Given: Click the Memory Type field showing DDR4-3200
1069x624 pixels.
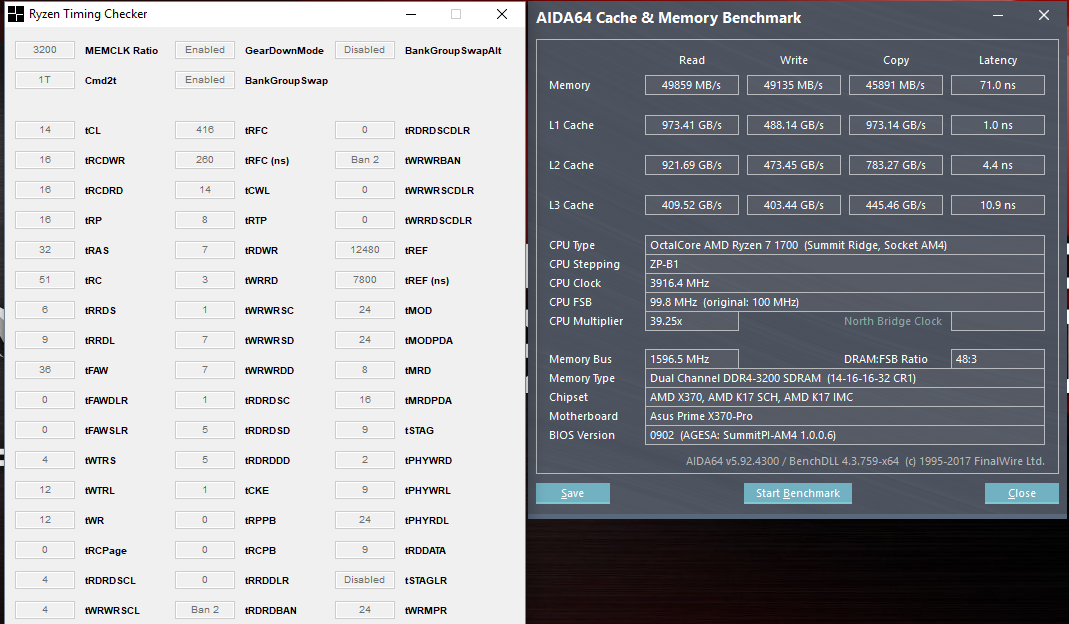Looking at the screenshot, I should [845, 378].
